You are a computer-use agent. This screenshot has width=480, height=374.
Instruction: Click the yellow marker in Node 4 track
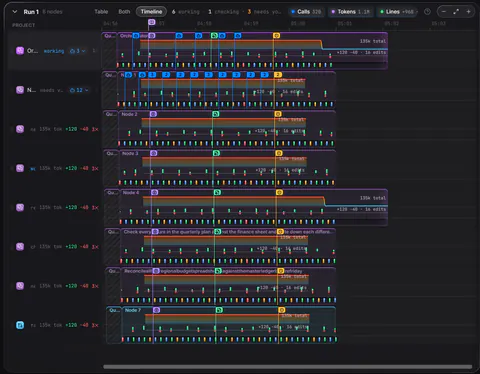point(280,192)
